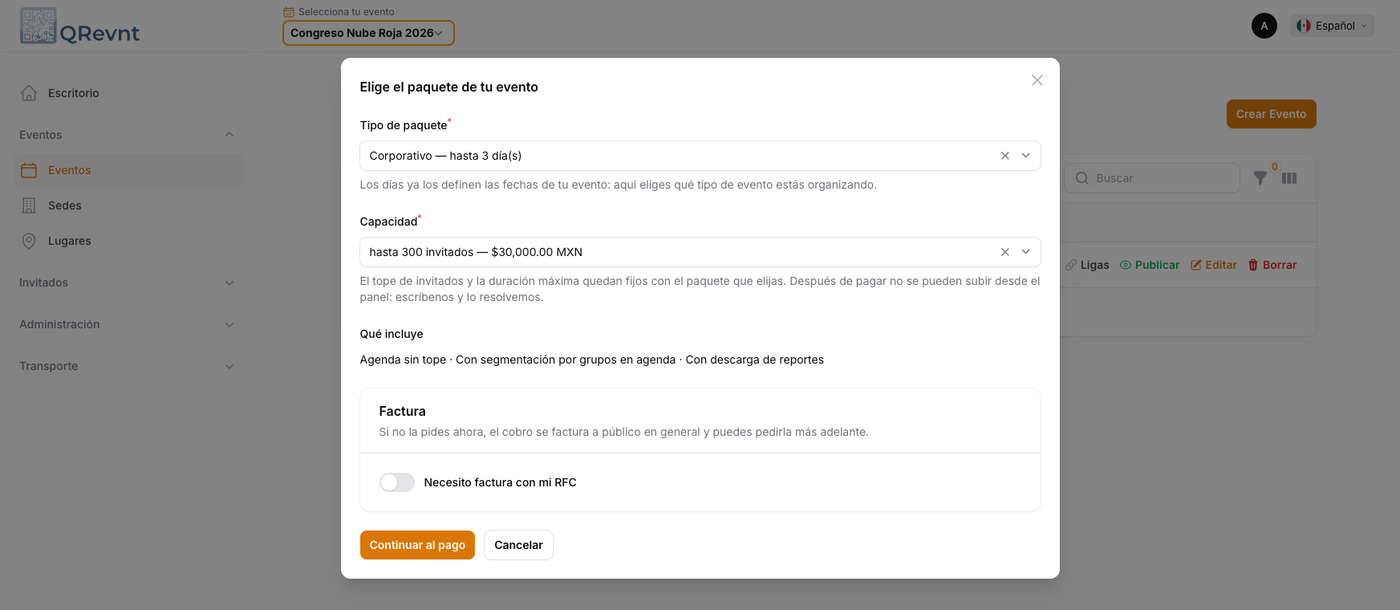Open the column visibility icon

[1289, 178]
